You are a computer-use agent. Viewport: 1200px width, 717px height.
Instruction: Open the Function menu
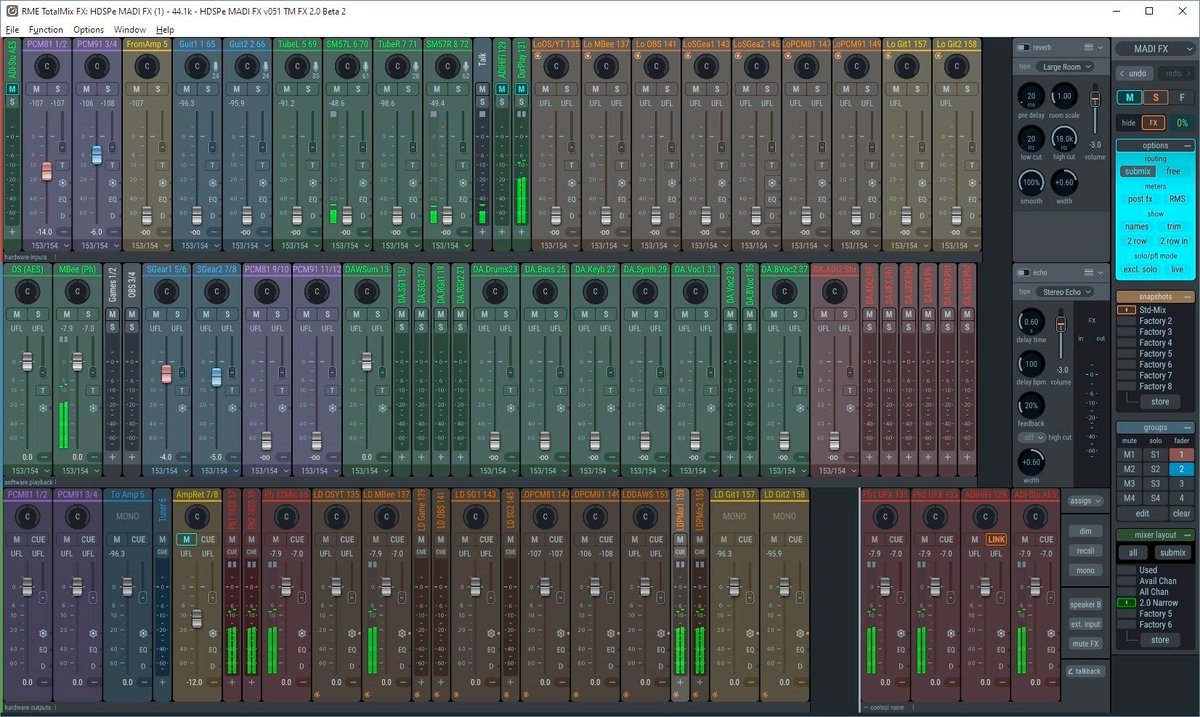point(46,30)
